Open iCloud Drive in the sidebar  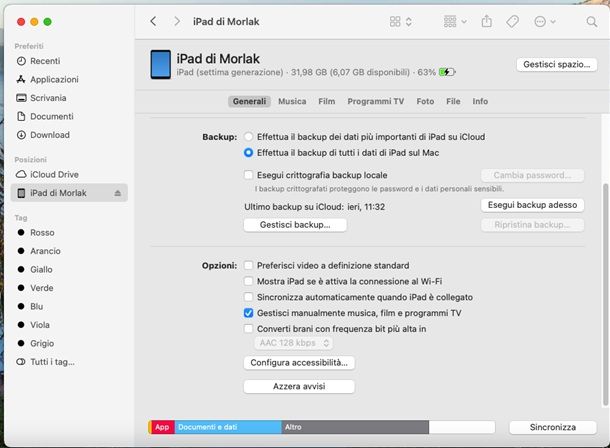point(69,175)
